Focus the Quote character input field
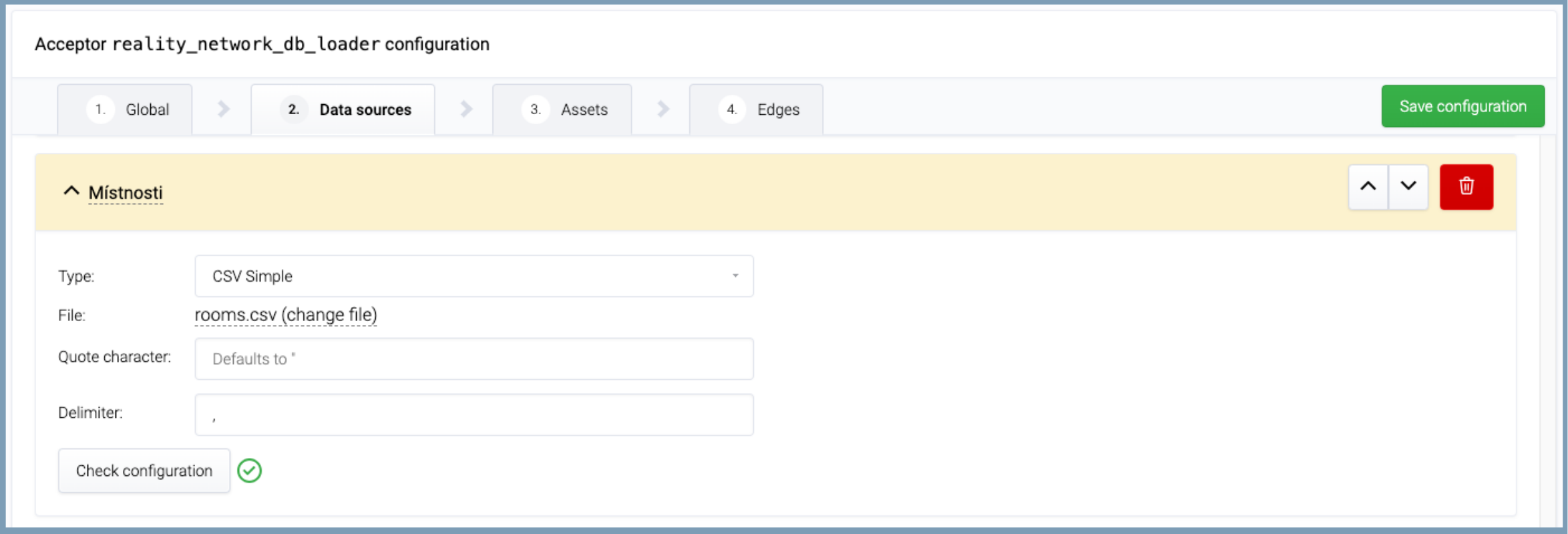 pyautogui.click(x=473, y=359)
